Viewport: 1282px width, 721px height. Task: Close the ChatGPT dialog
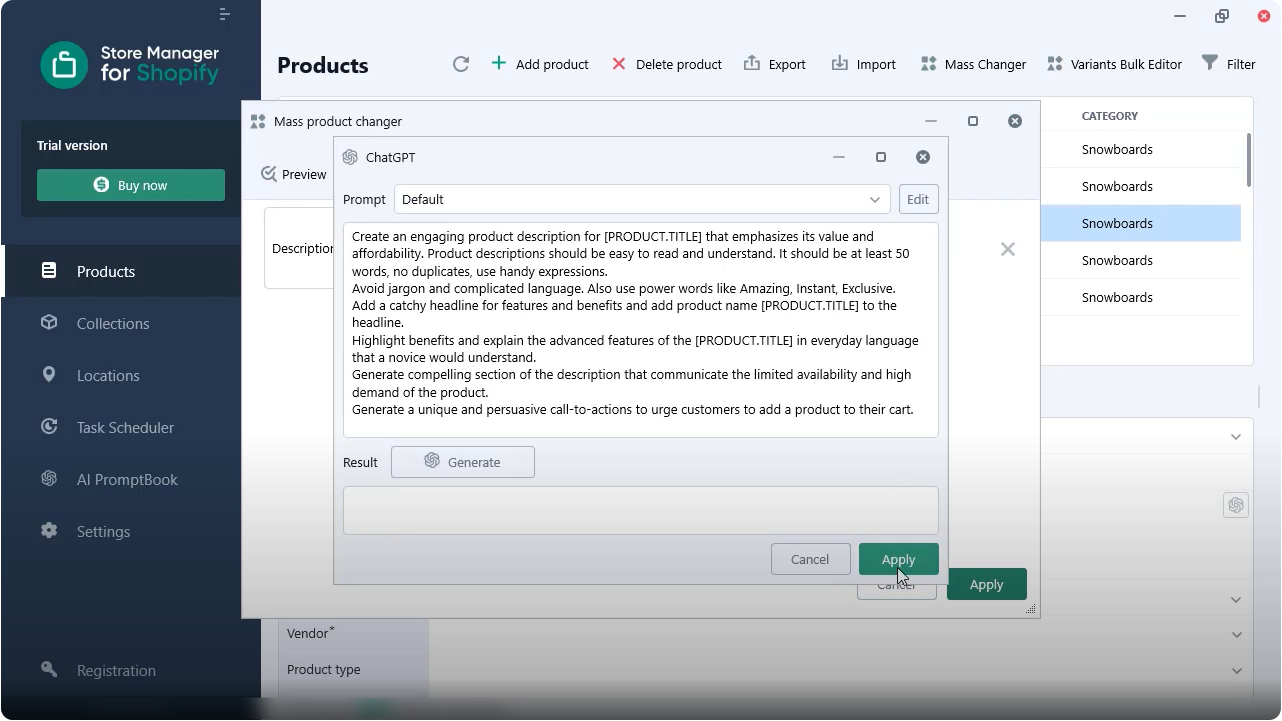point(923,157)
